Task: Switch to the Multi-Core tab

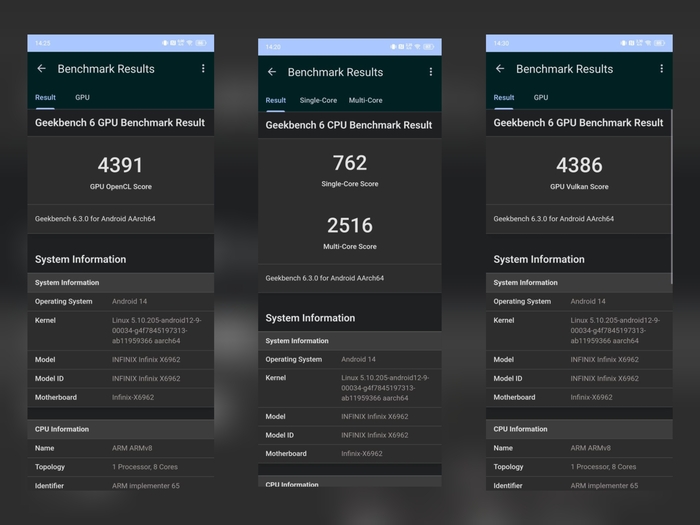Action: (365, 100)
